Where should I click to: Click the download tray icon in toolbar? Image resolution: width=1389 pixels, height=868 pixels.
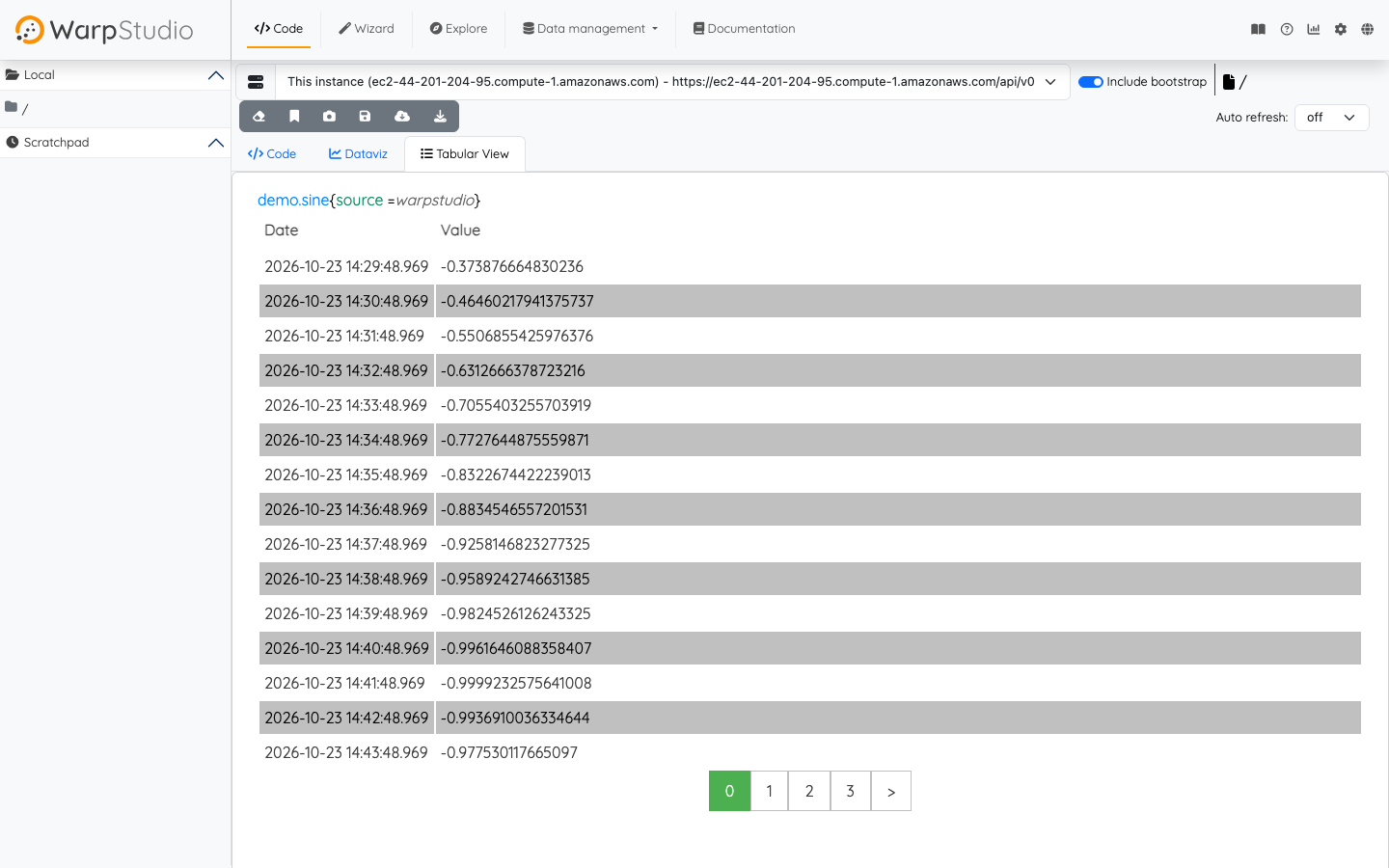coord(440,117)
